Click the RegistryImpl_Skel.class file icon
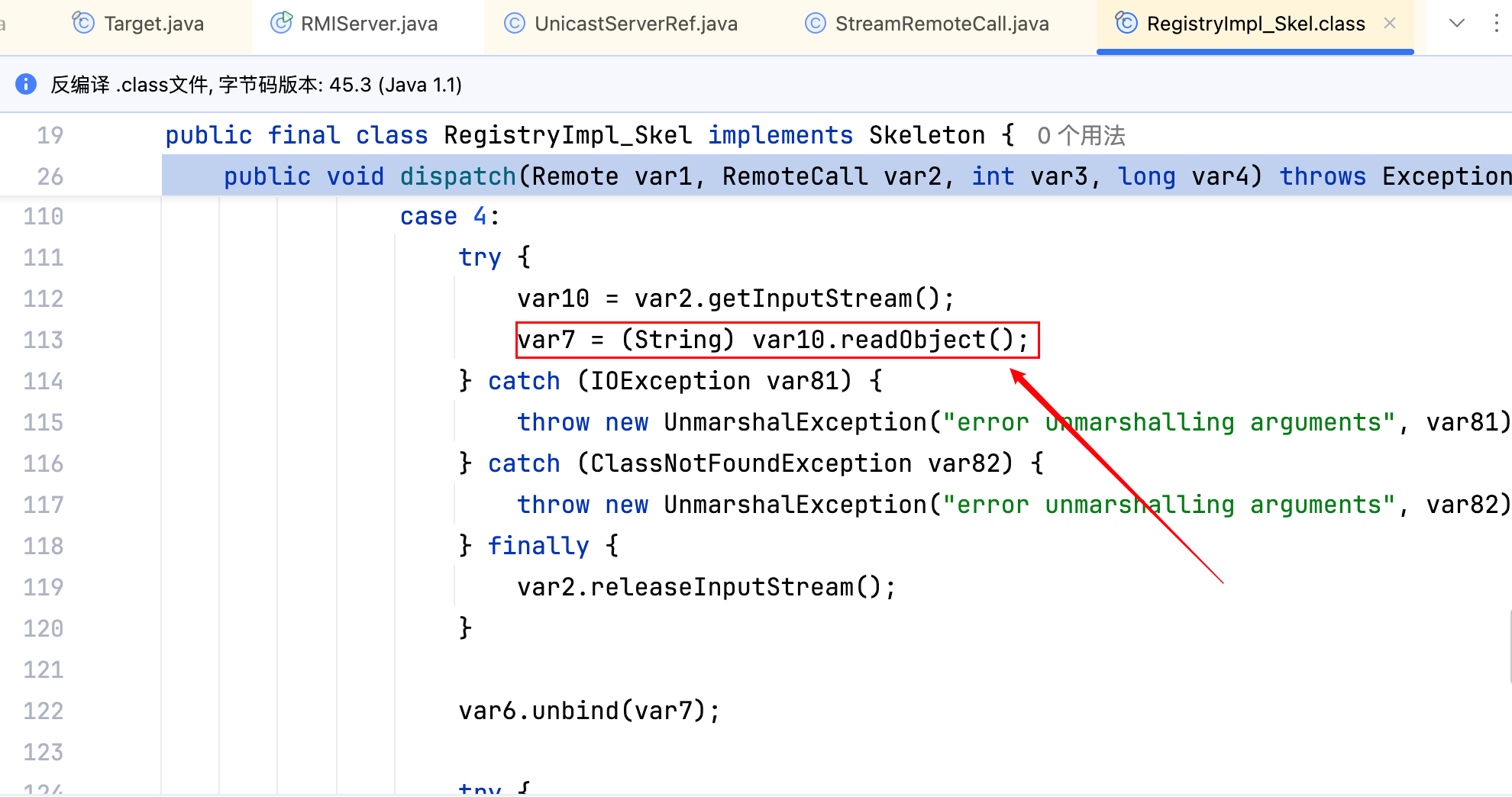The image size is (1512, 797). click(x=1126, y=24)
